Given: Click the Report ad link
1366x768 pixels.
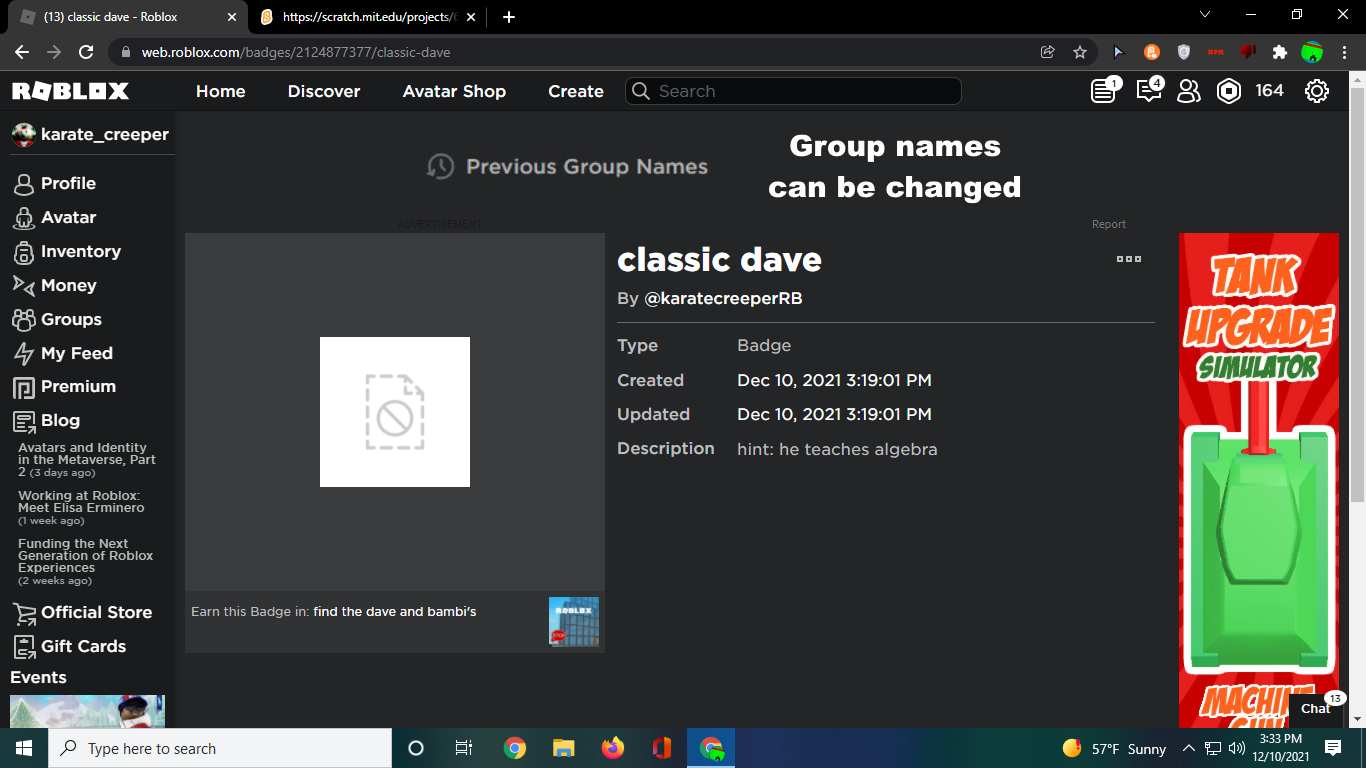Looking at the screenshot, I should 1109,224.
